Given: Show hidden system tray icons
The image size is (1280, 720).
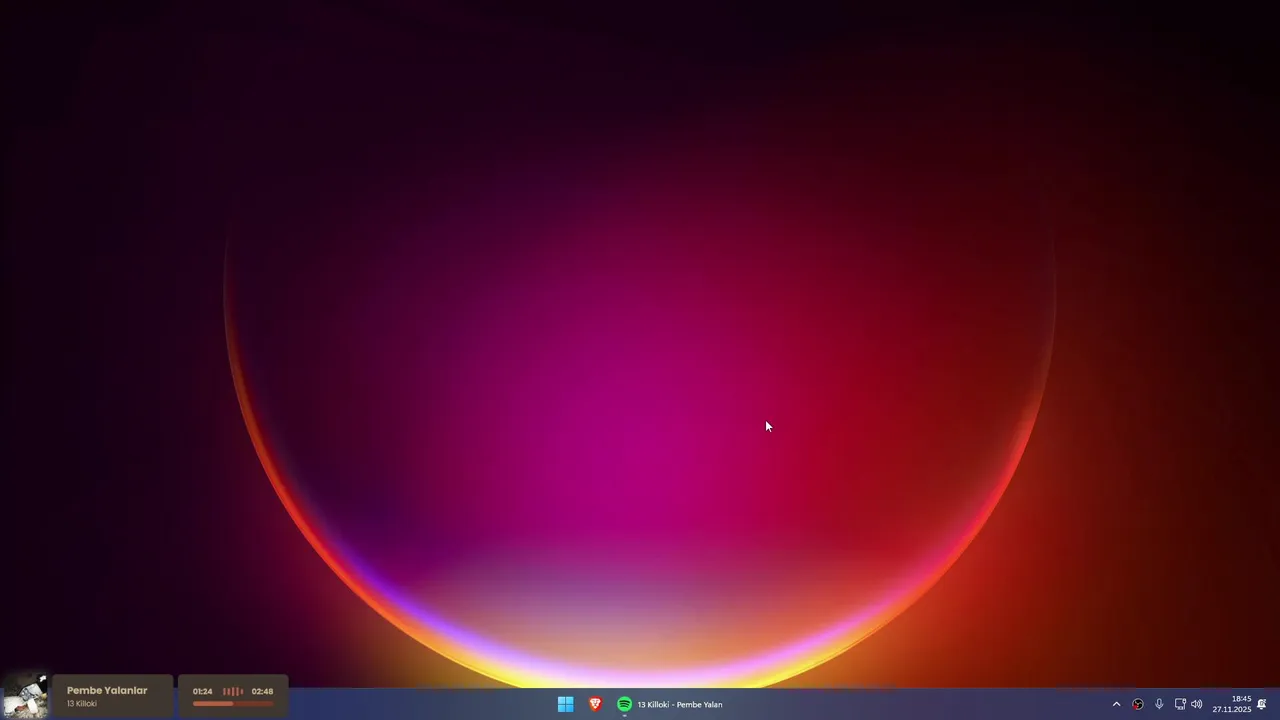Looking at the screenshot, I should coord(1116,704).
